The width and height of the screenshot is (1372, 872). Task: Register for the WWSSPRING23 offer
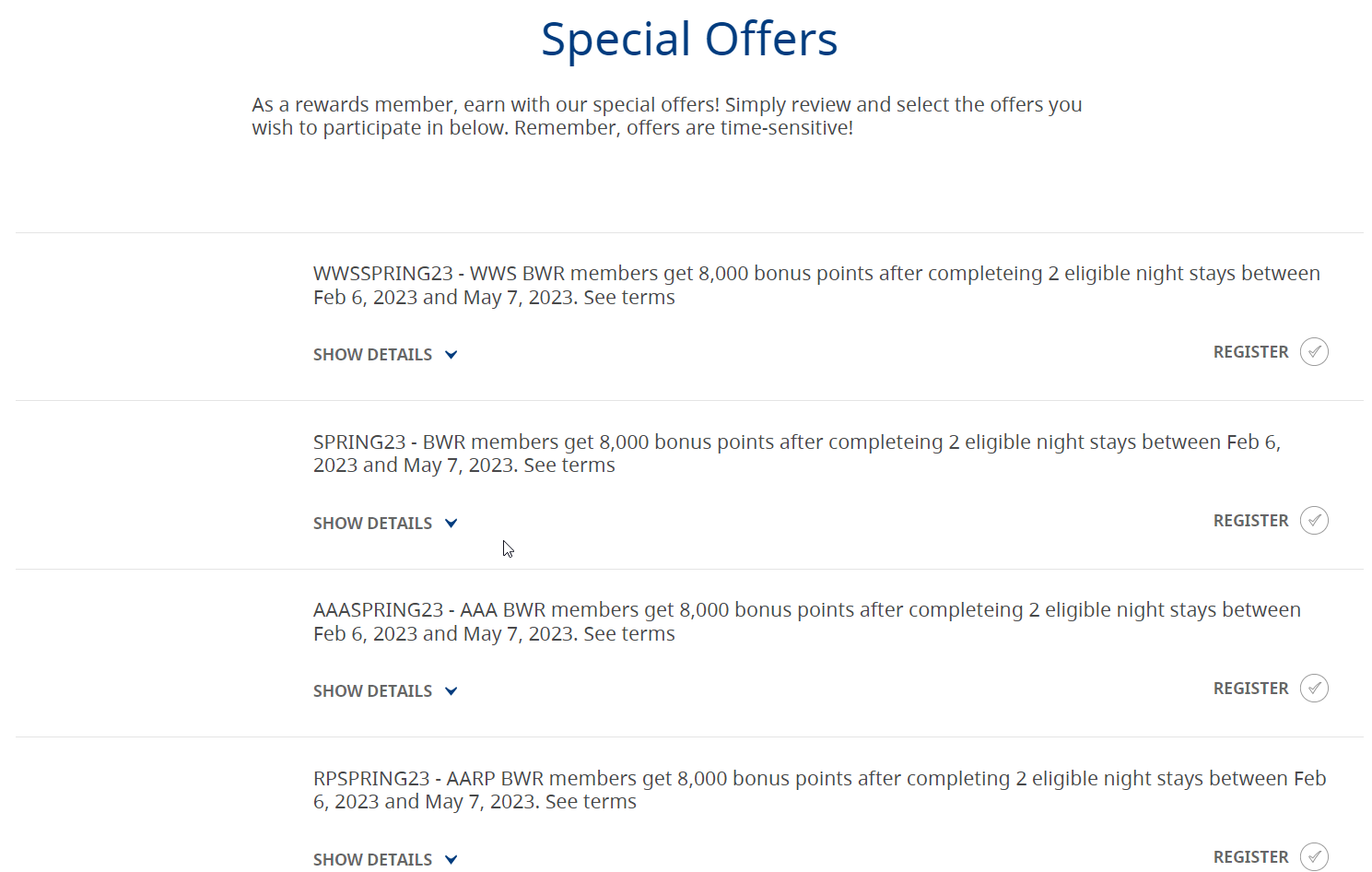point(1250,351)
